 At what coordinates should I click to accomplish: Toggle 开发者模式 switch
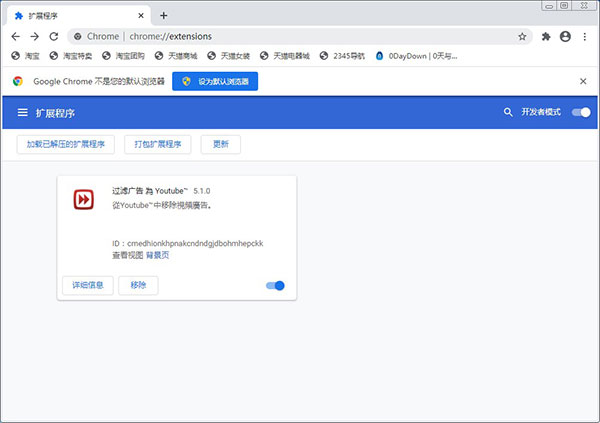[581, 112]
